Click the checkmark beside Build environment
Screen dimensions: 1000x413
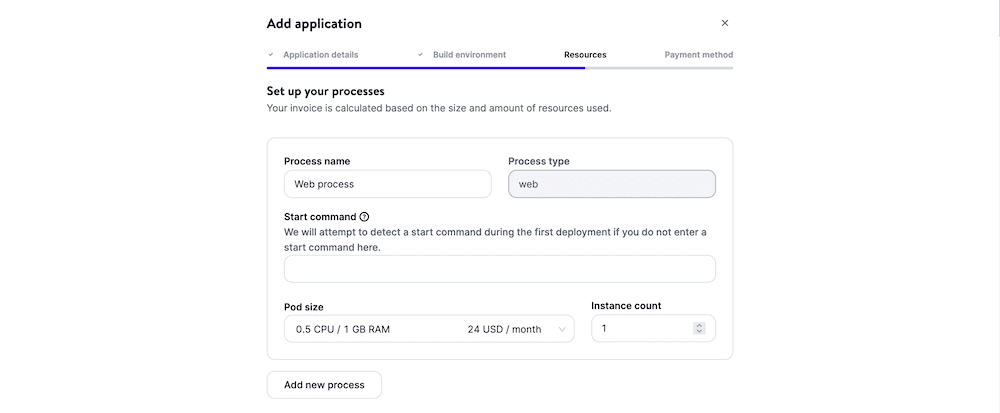click(421, 55)
